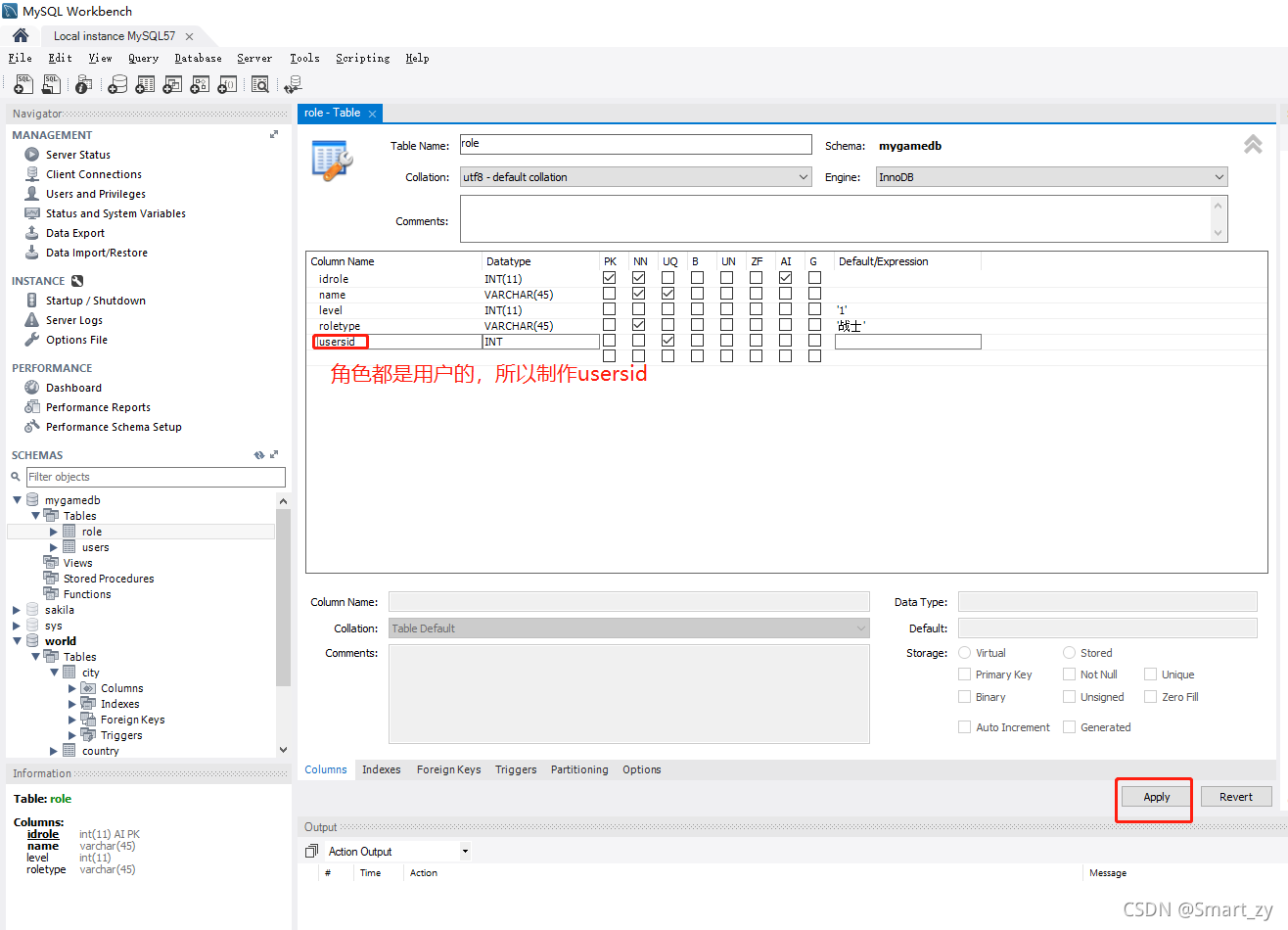Expand the sys schema node
1288x930 pixels.
17,626
